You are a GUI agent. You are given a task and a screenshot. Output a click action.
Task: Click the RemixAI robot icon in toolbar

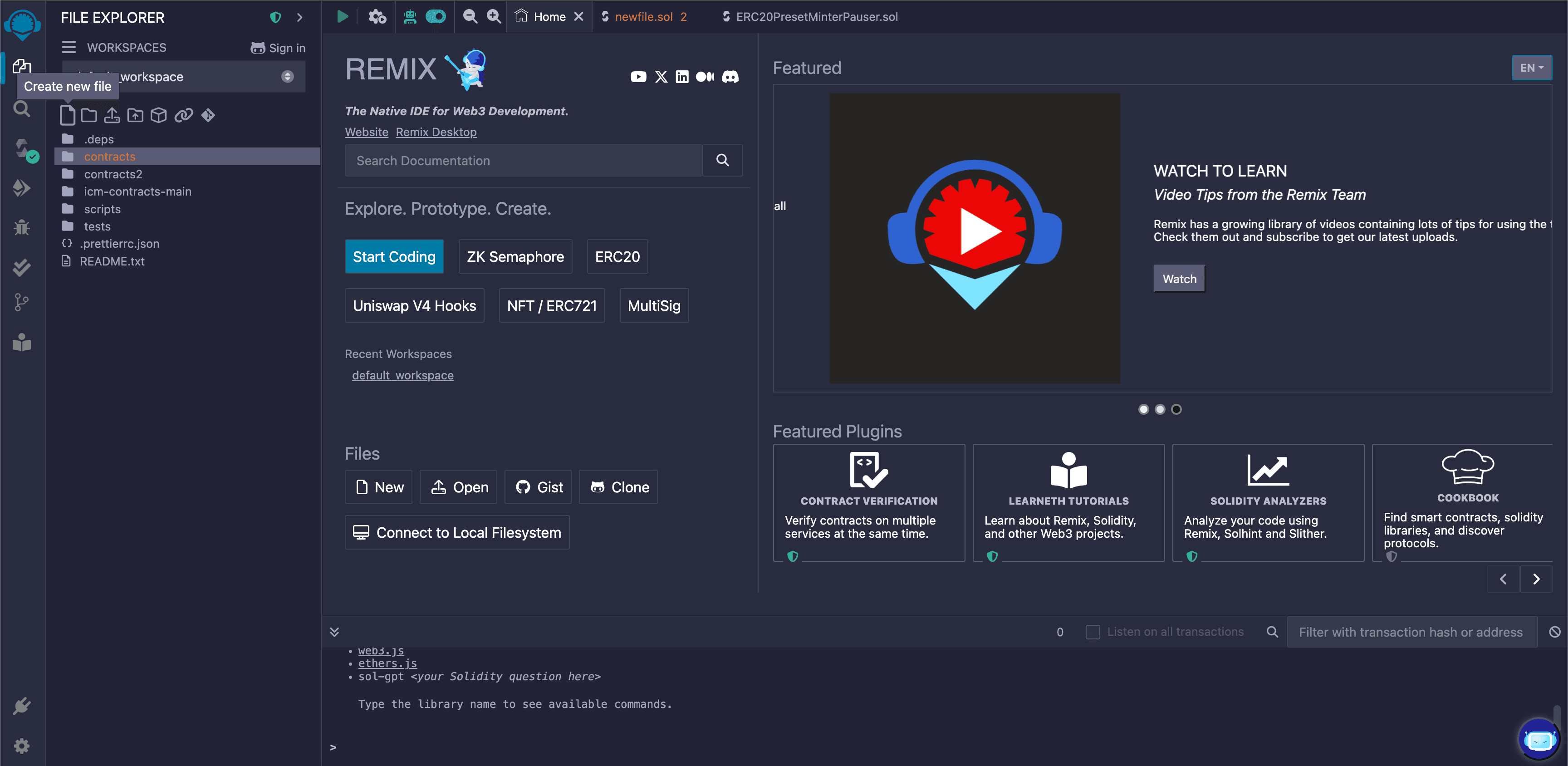pyautogui.click(x=410, y=16)
